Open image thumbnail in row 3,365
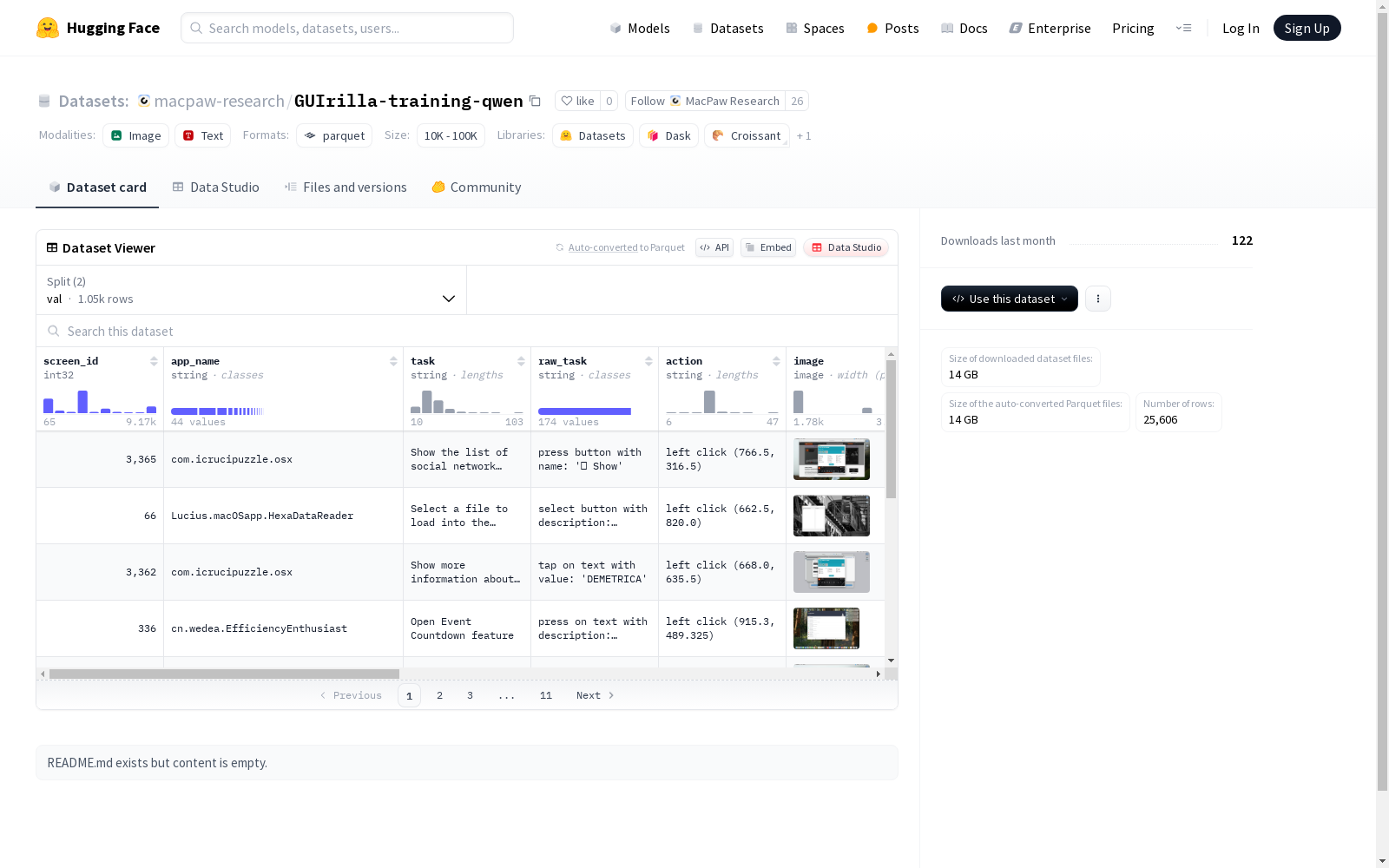The height and width of the screenshot is (868, 1389). pyautogui.click(x=832, y=459)
